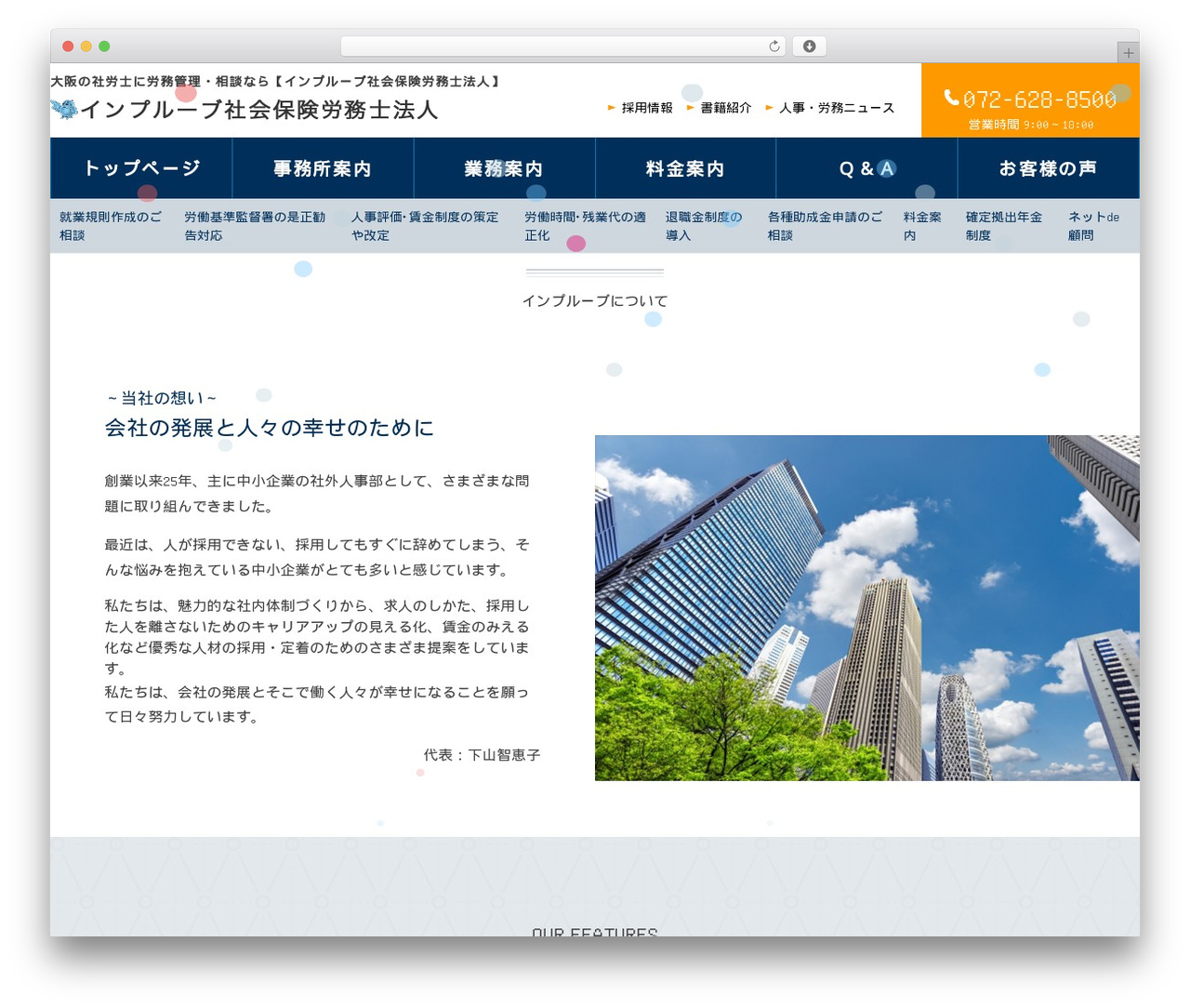Click the text 代表:下山智恵子
The height and width of the screenshot is (1008, 1190).
[483, 755]
